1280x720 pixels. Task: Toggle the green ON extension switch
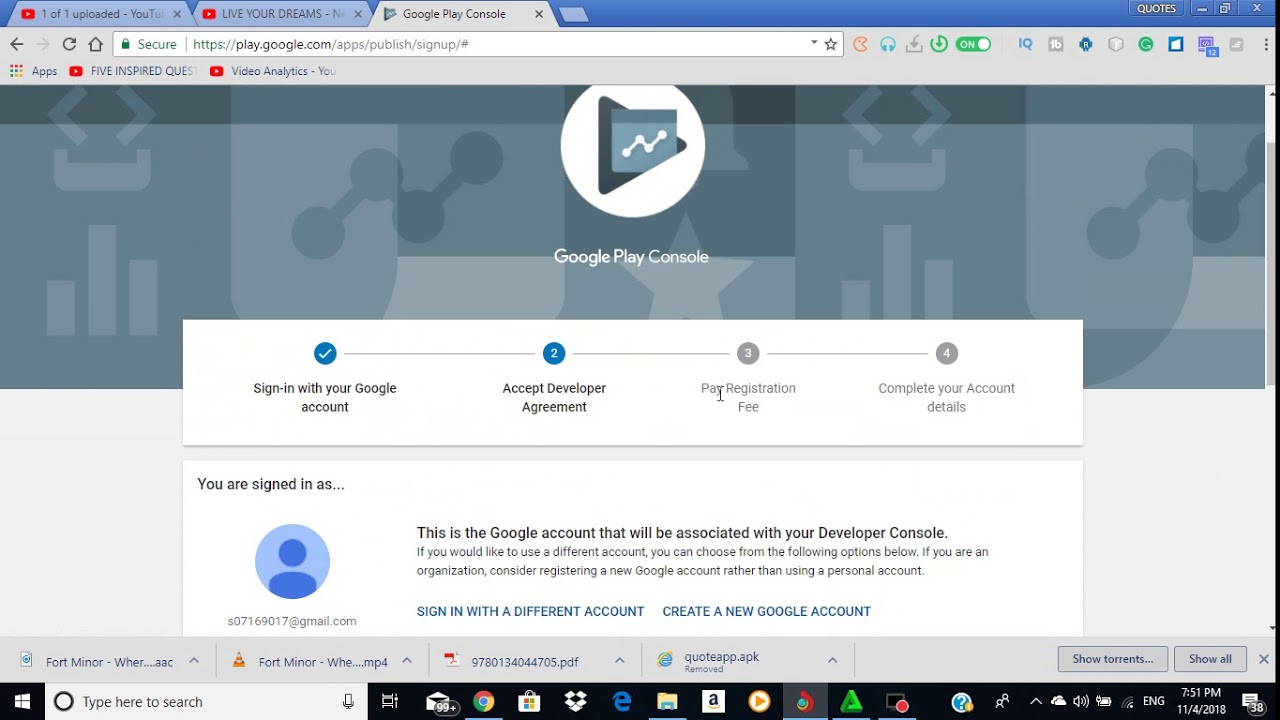[x=973, y=44]
